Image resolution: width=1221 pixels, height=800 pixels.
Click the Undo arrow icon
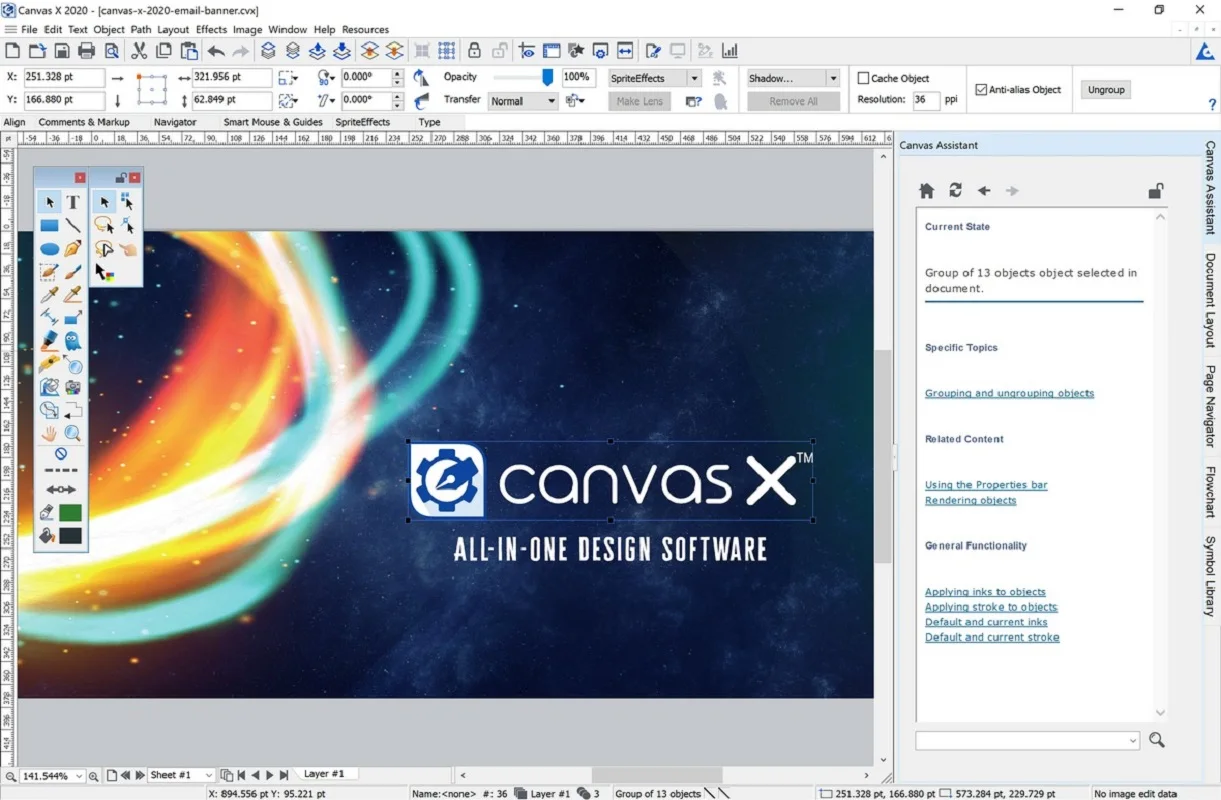(x=216, y=51)
